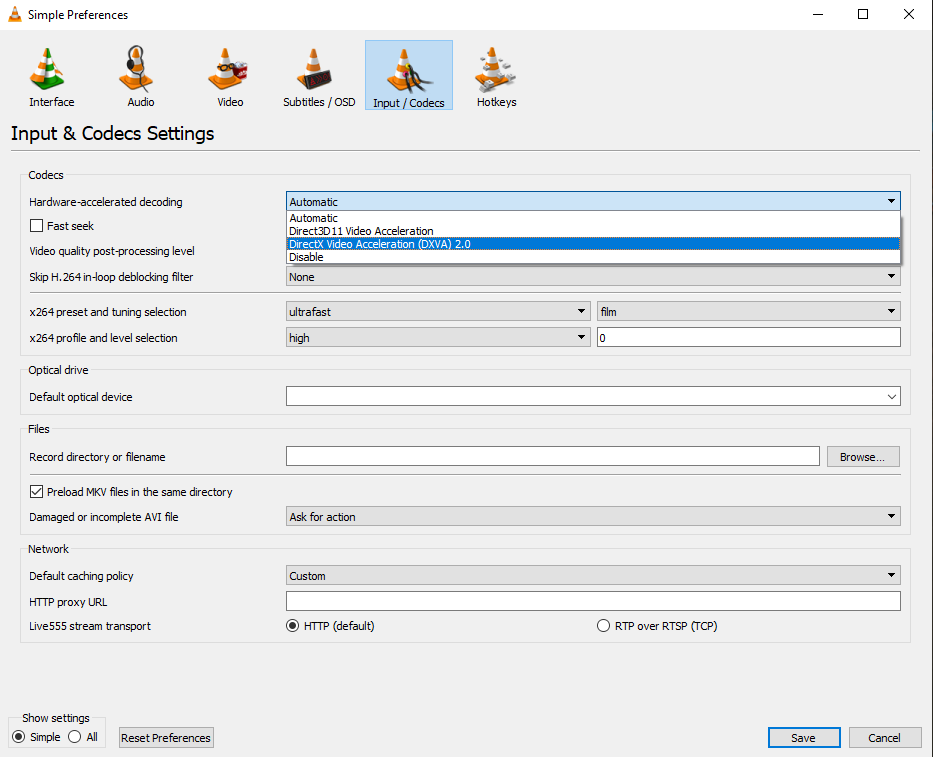Select the Input / Codecs category

[x=409, y=76]
